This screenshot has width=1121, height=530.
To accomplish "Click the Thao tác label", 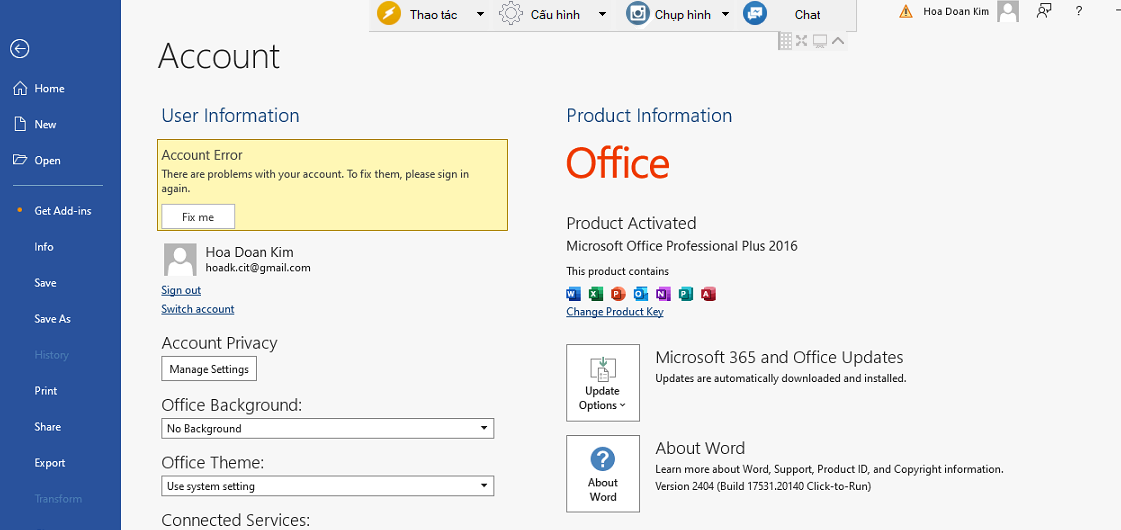I will point(433,14).
